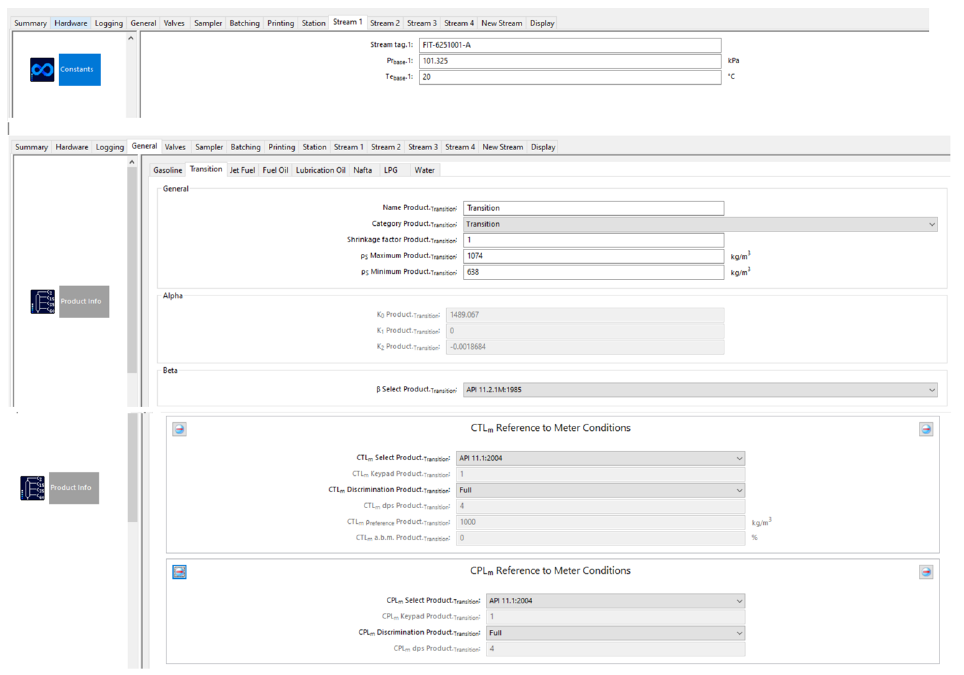
Task: Click the 'CPLm Reference to Meter Conditions' heading
Action: tap(550, 570)
